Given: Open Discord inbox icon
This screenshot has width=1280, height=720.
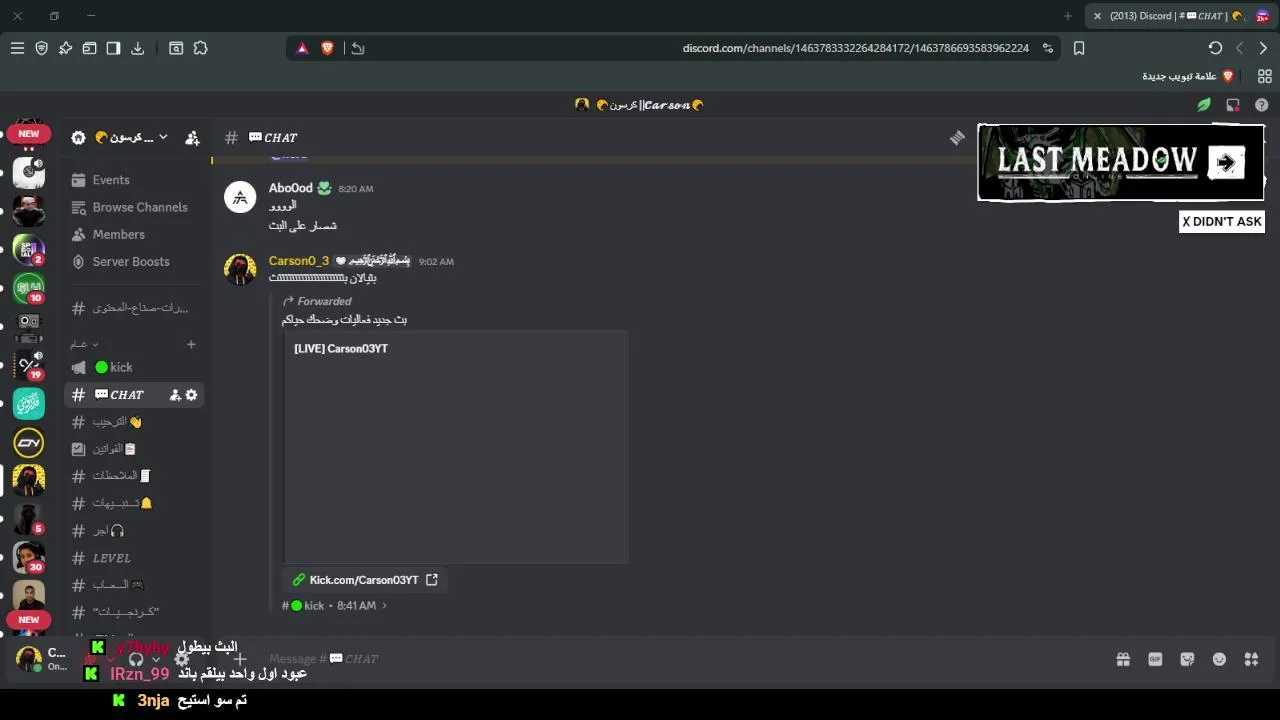Looking at the screenshot, I should click(1233, 105).
